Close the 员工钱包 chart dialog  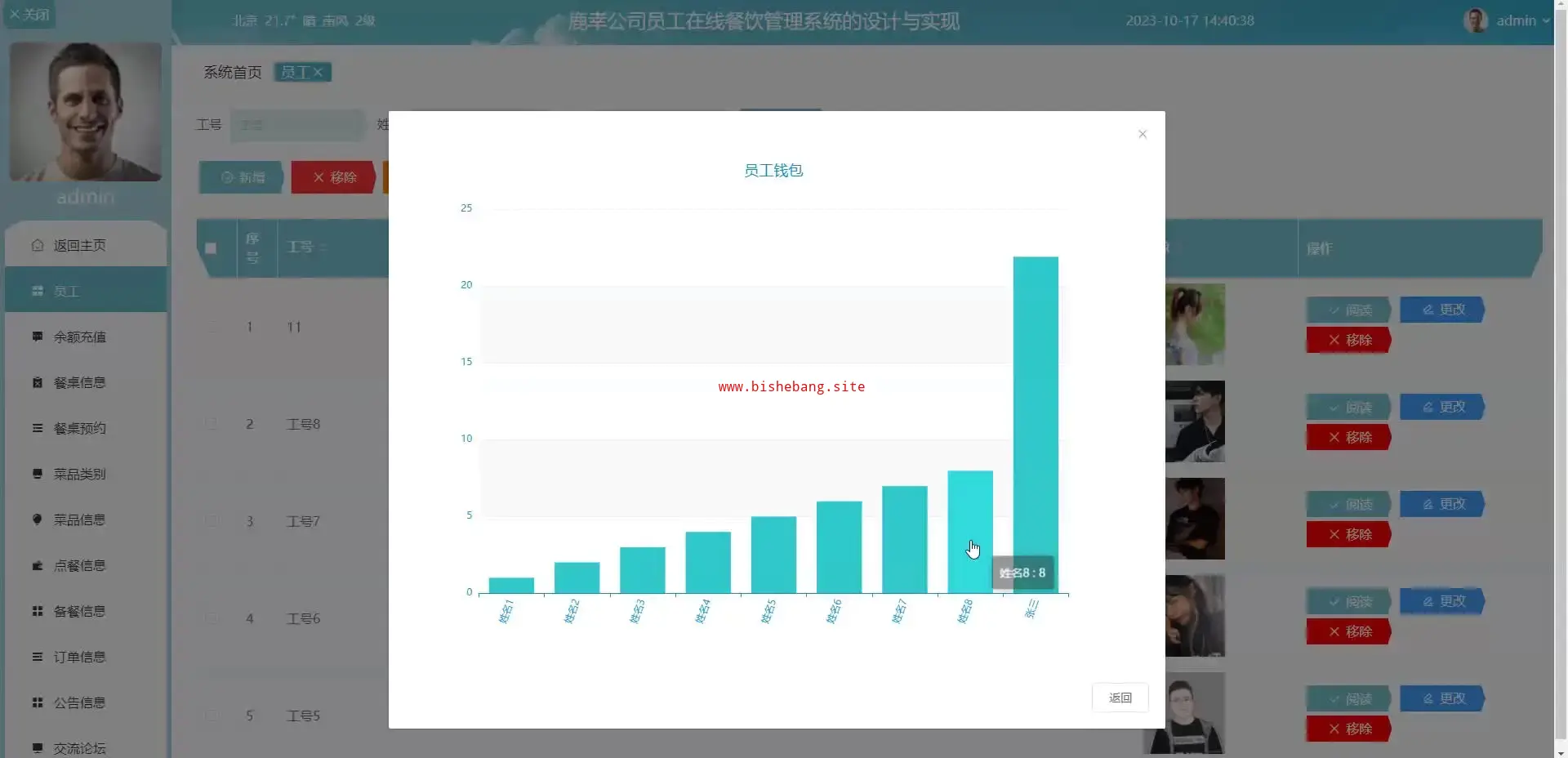pos(1143,134)
